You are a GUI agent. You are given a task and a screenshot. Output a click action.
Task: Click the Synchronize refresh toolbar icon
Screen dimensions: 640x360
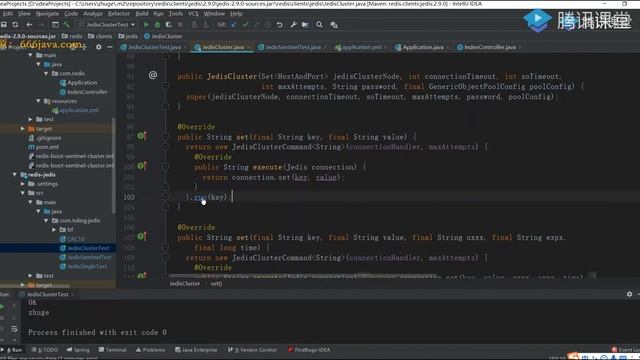[x=15, y=25]
